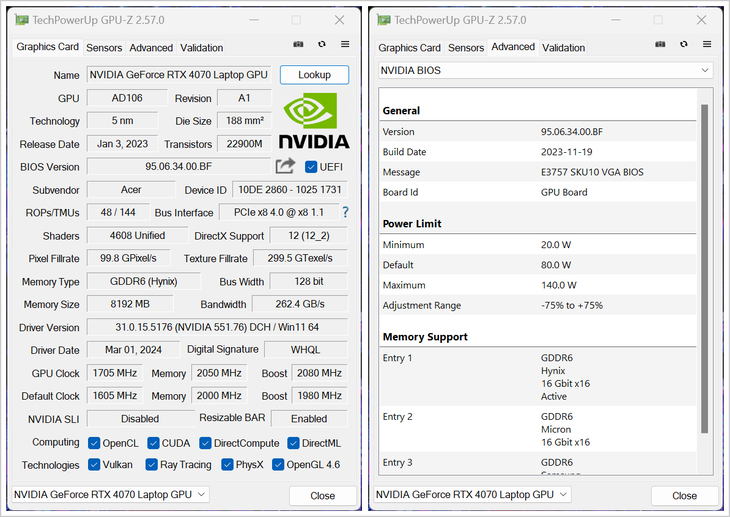Switch to Advanced tab in left window
Screen dimensions: 730x517
(x=151, y=48)
